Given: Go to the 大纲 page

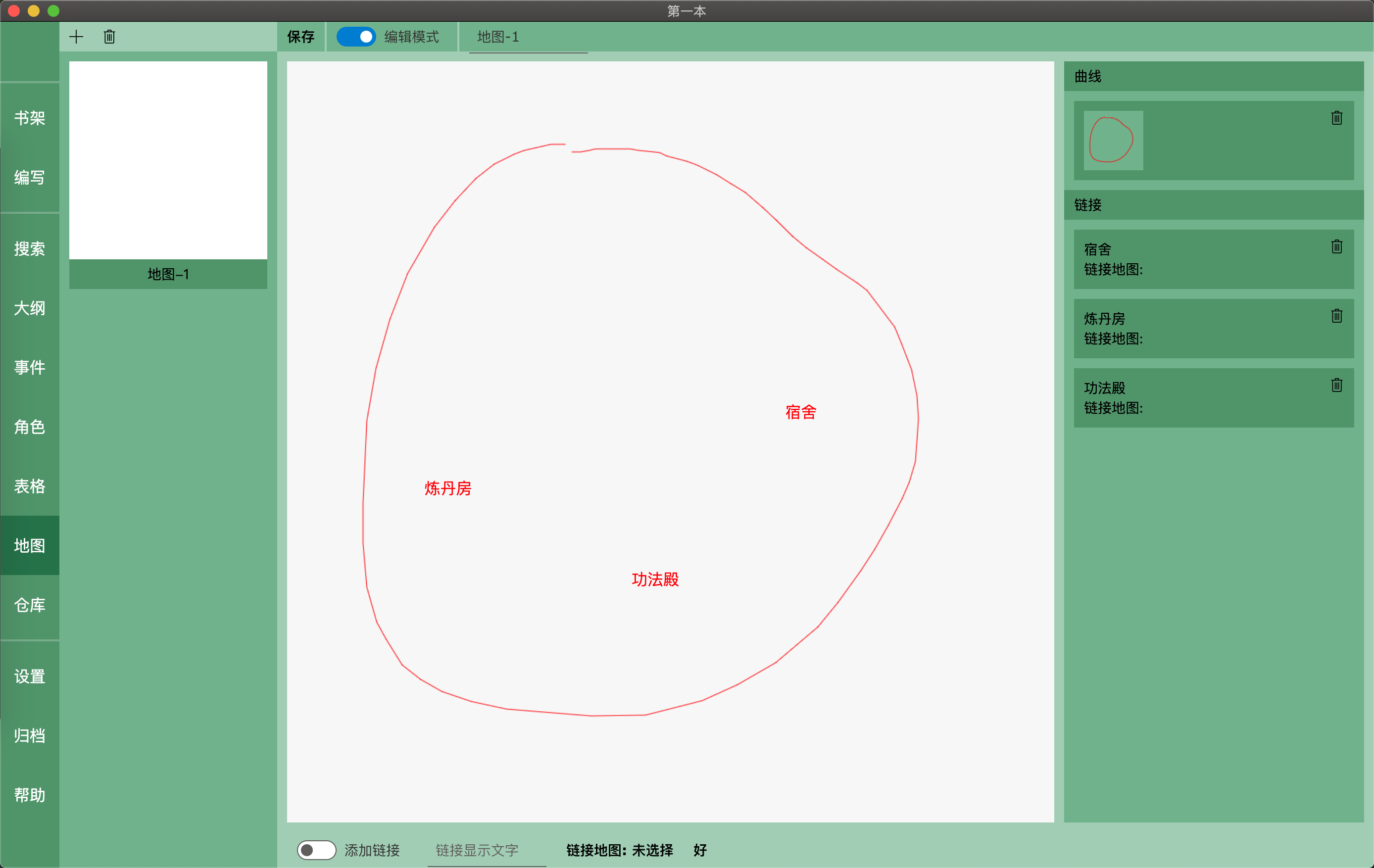Looking at the screenshot, I should 30,308.
